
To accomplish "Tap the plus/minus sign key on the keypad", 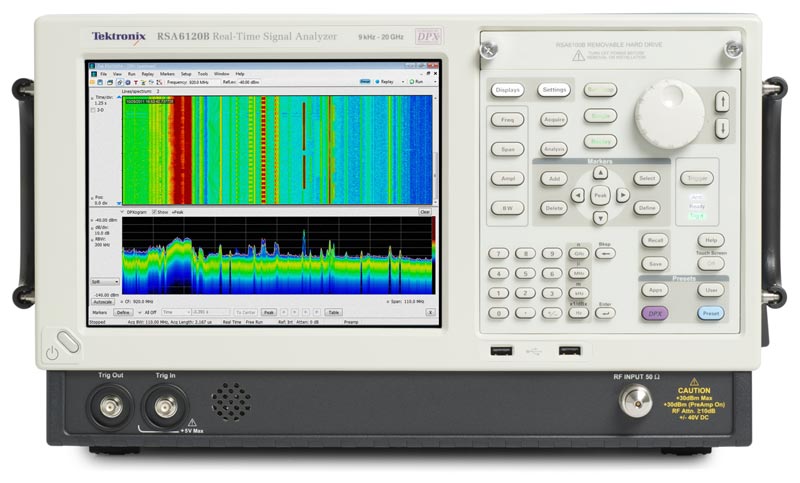I will (x=552, y=313).
